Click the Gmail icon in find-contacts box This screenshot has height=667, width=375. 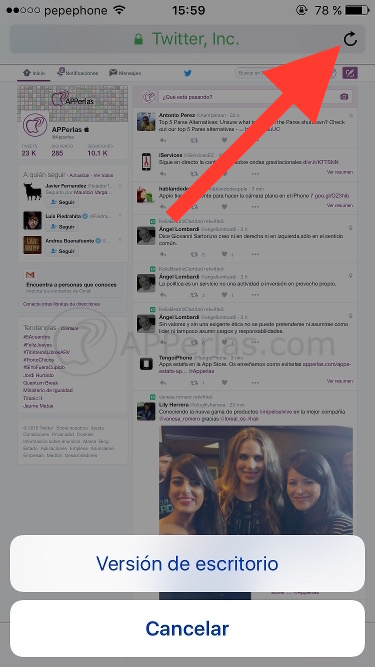(x=30, y=275)
